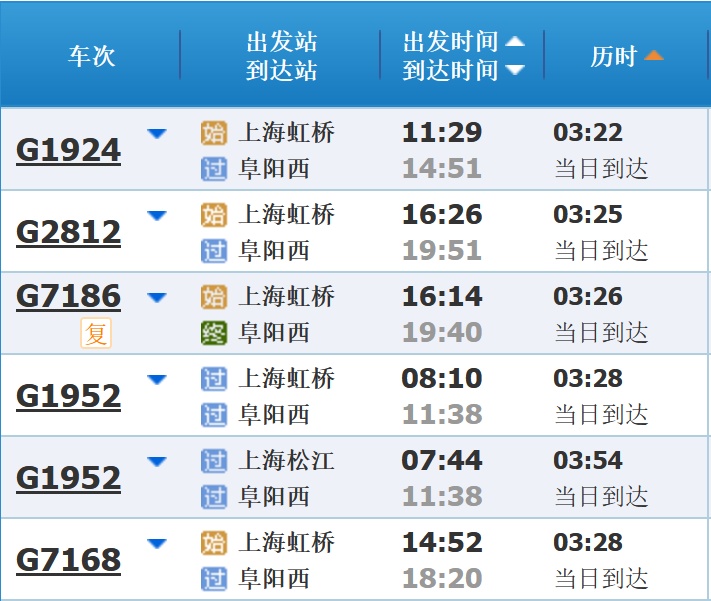Click the pass-through icon beside G1924's 阜阳西
The height and width of the screenshot is (601, 711).
tap(214, 168)
